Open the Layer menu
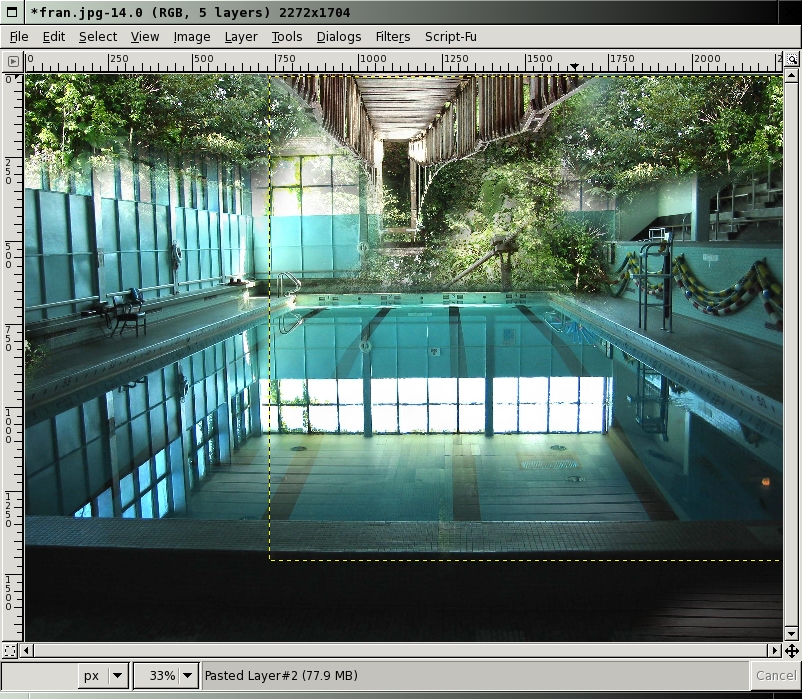This screenshot has height=699, width=802. [x=241, y=37]
